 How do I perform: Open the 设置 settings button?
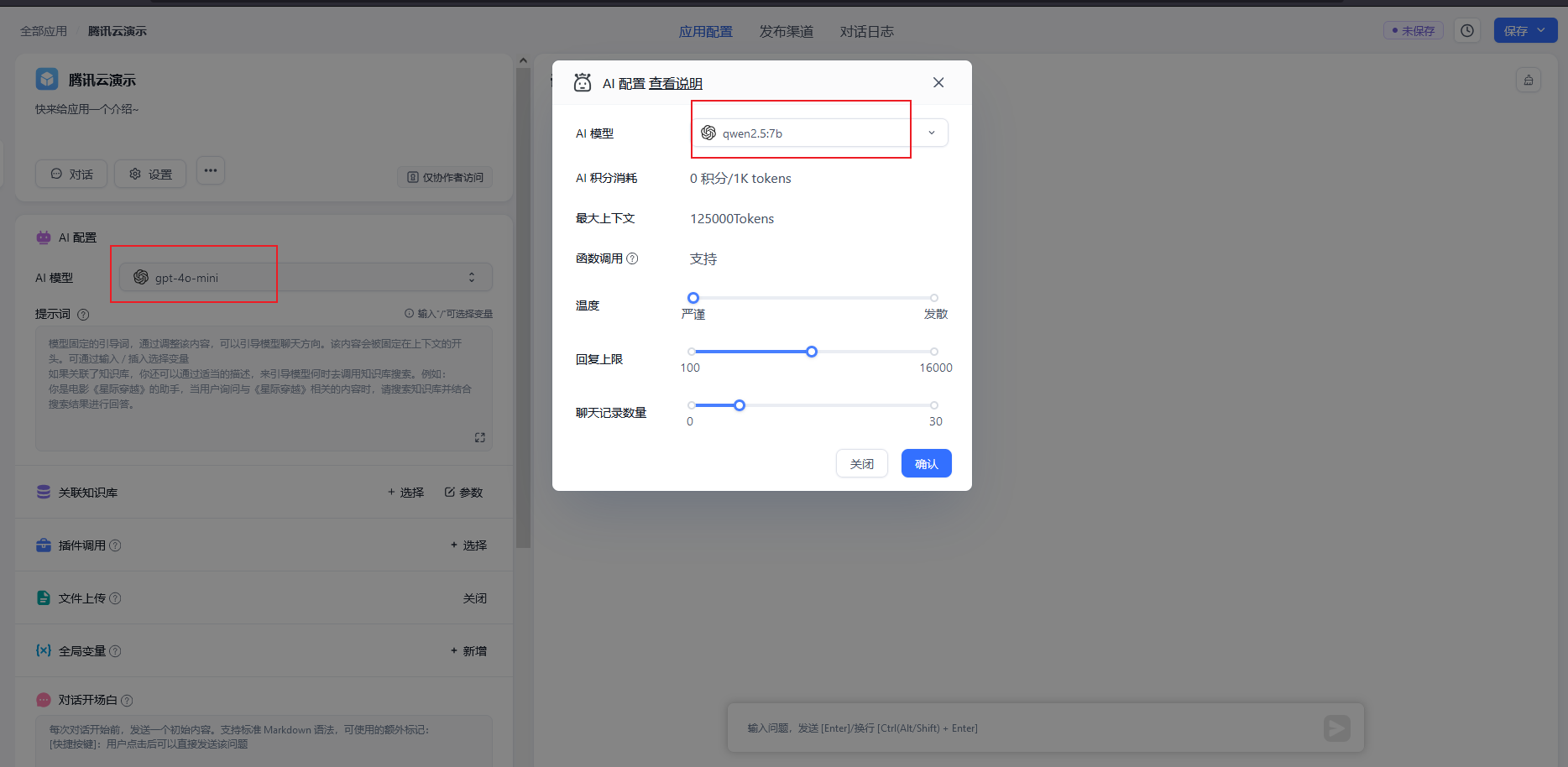click(x=150, y=174)
